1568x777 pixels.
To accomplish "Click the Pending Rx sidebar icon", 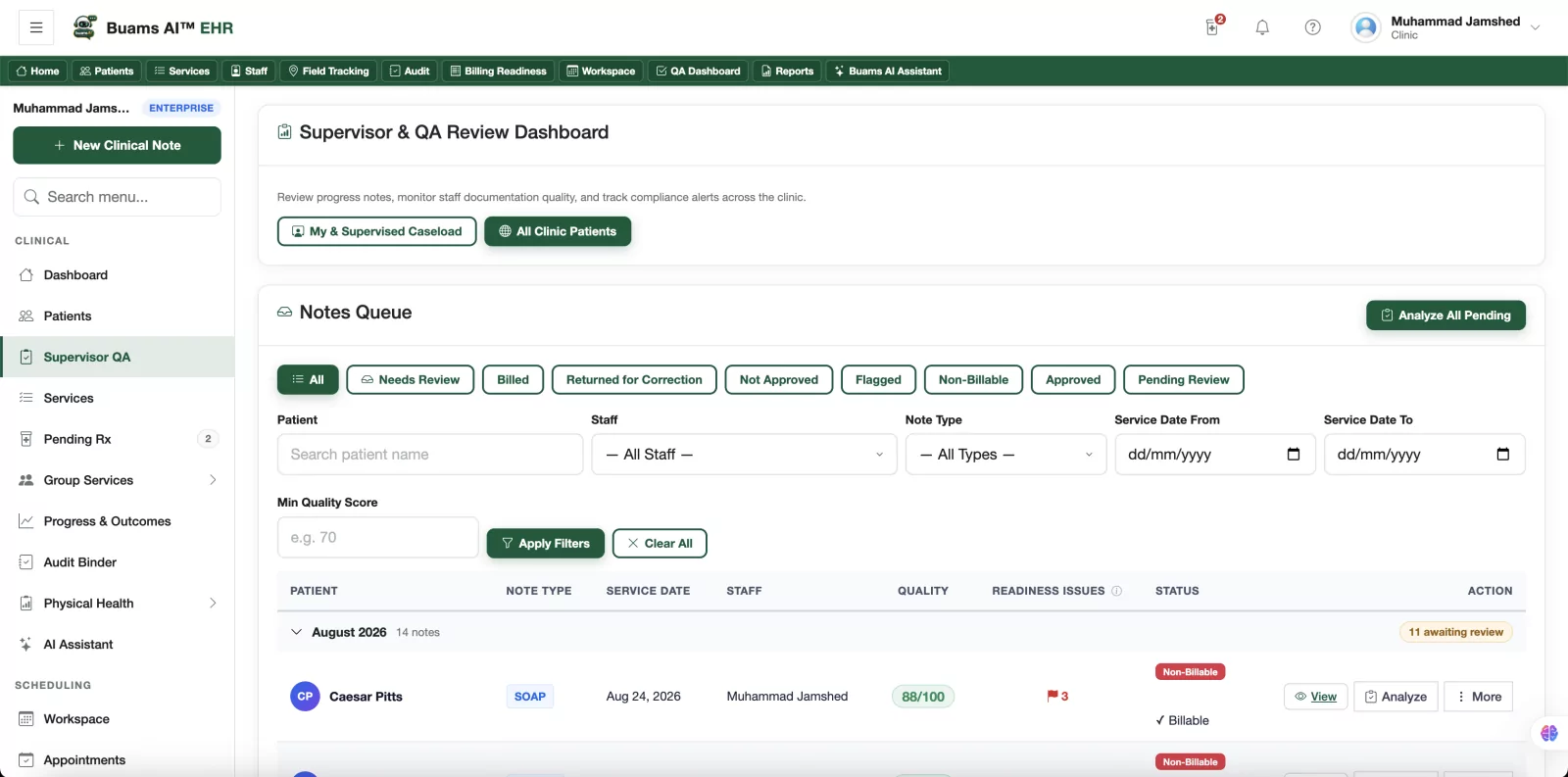I will [26, 439].
